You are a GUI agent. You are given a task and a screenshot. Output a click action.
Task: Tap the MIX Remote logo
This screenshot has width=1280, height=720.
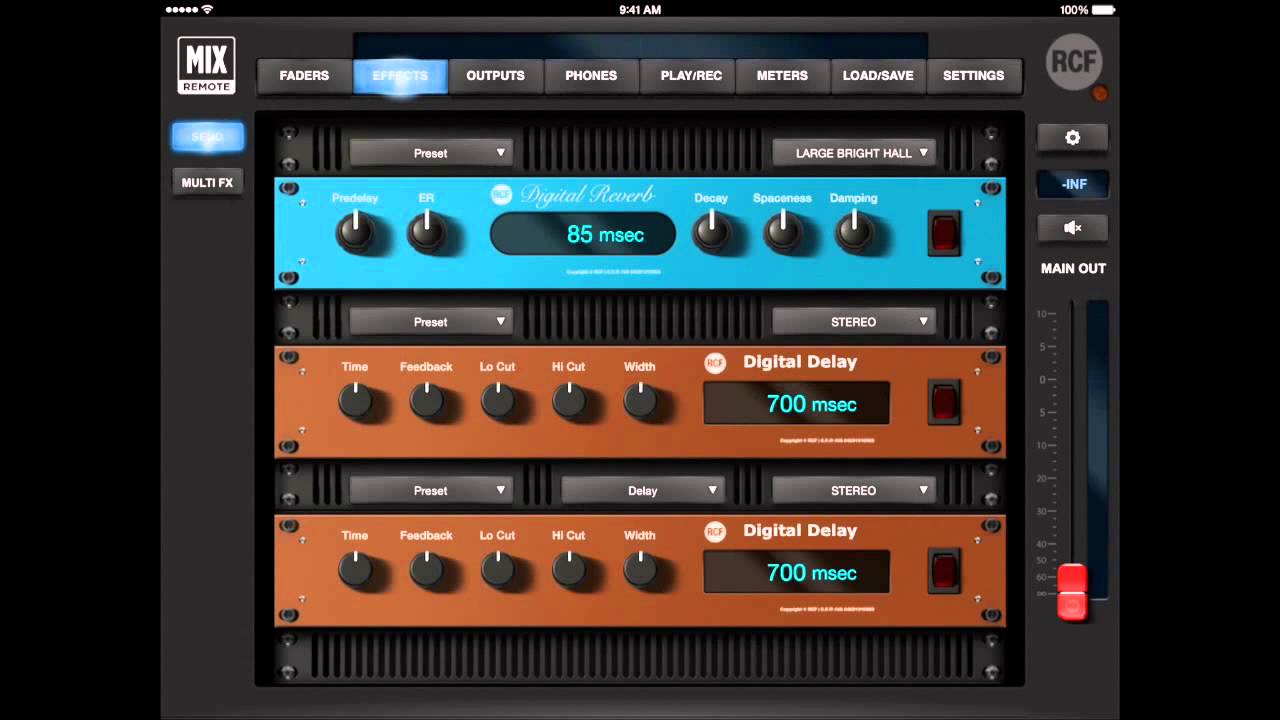pos(206,66)
